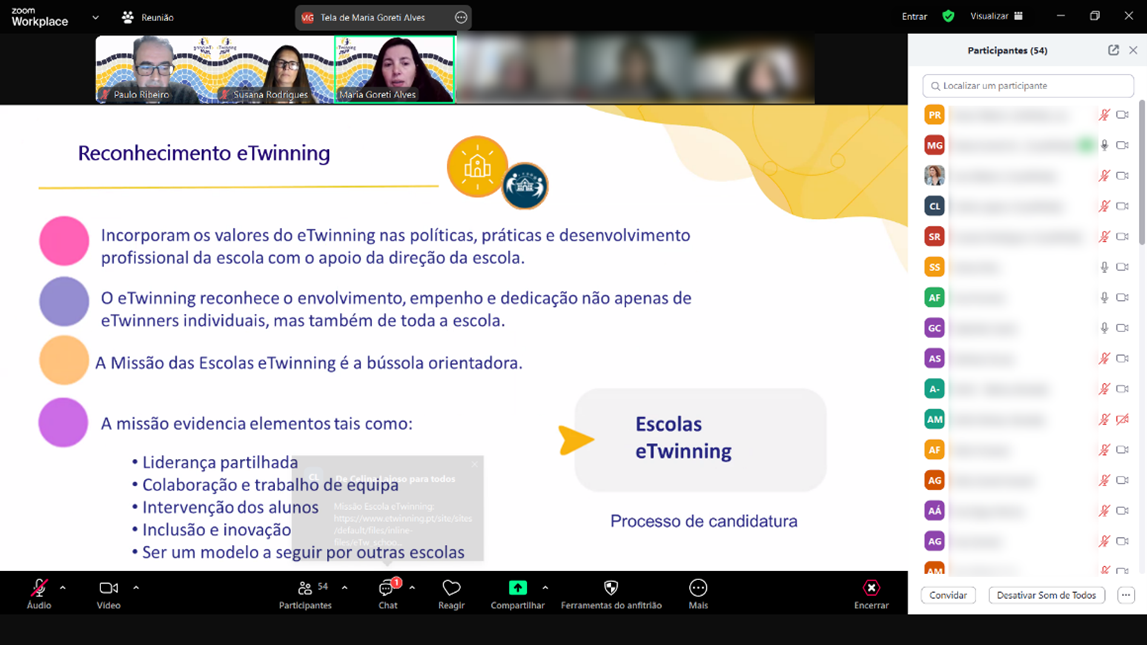
Task: Select Maria Goreti Alves's video thumbnail
Action: tap(394, 69)
